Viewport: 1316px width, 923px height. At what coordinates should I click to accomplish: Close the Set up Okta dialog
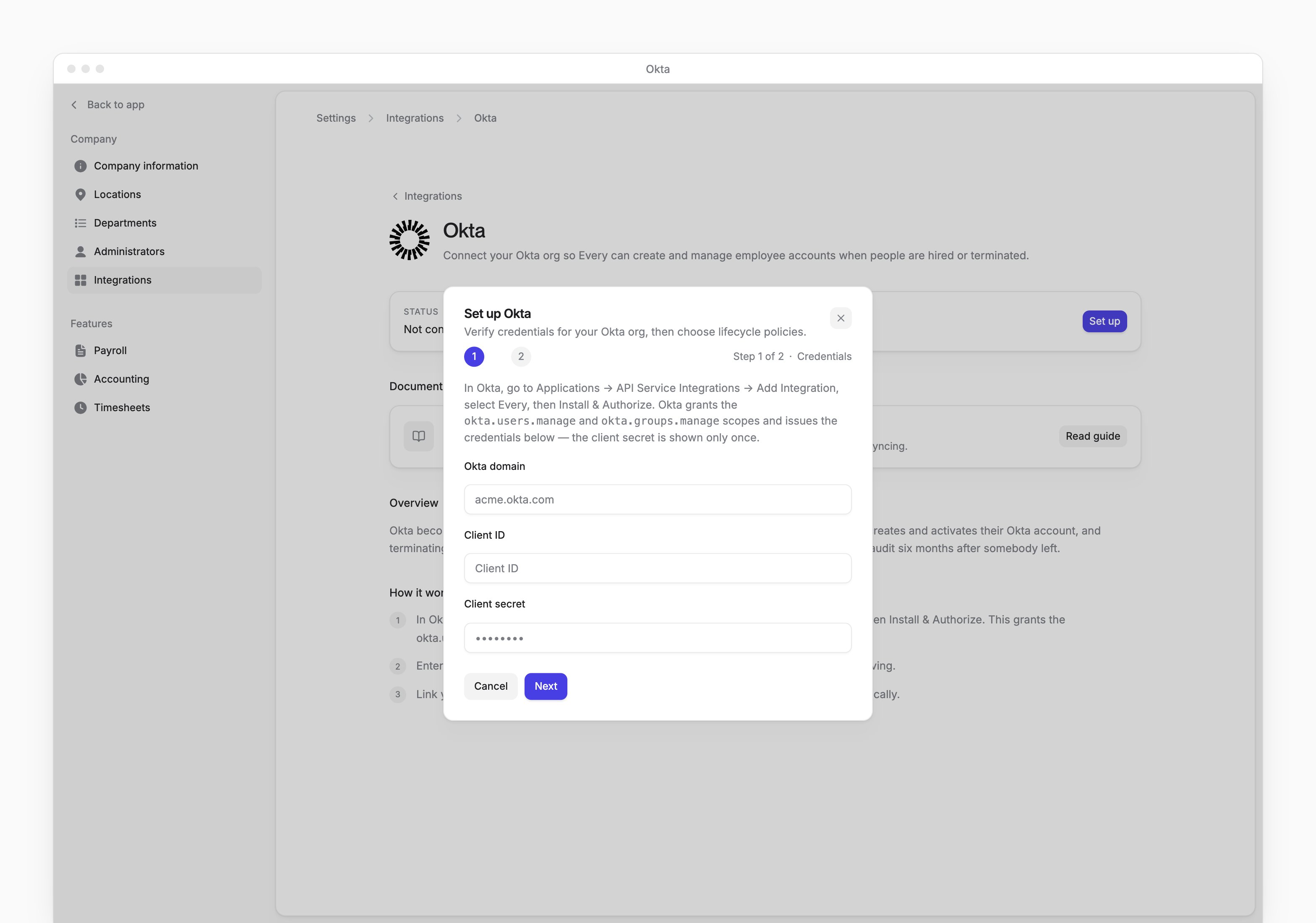click(840, 318)
